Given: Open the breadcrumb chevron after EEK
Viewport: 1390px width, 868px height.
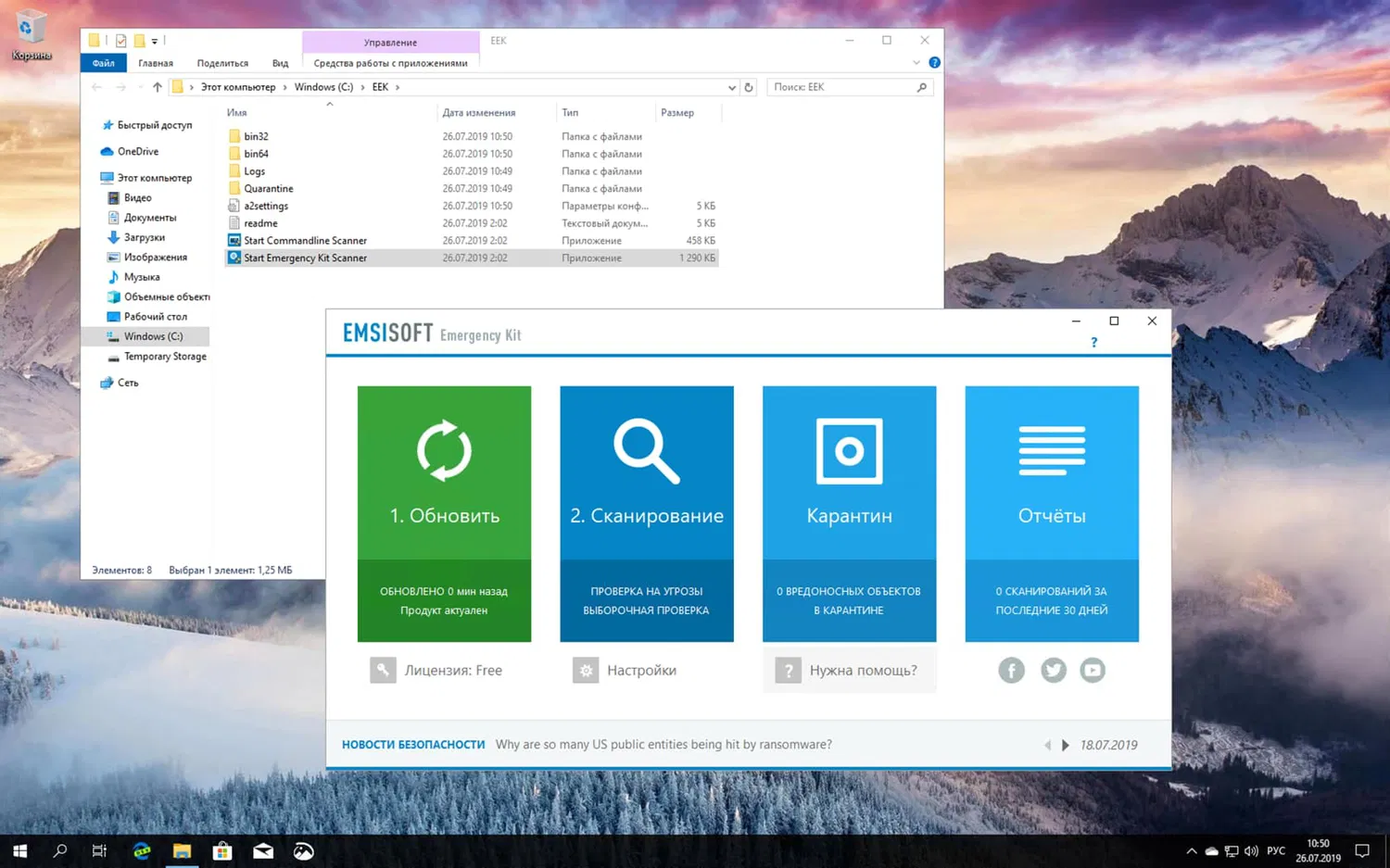Looking at the screenshot, I should pyautogui.click(x=397, y=86).
